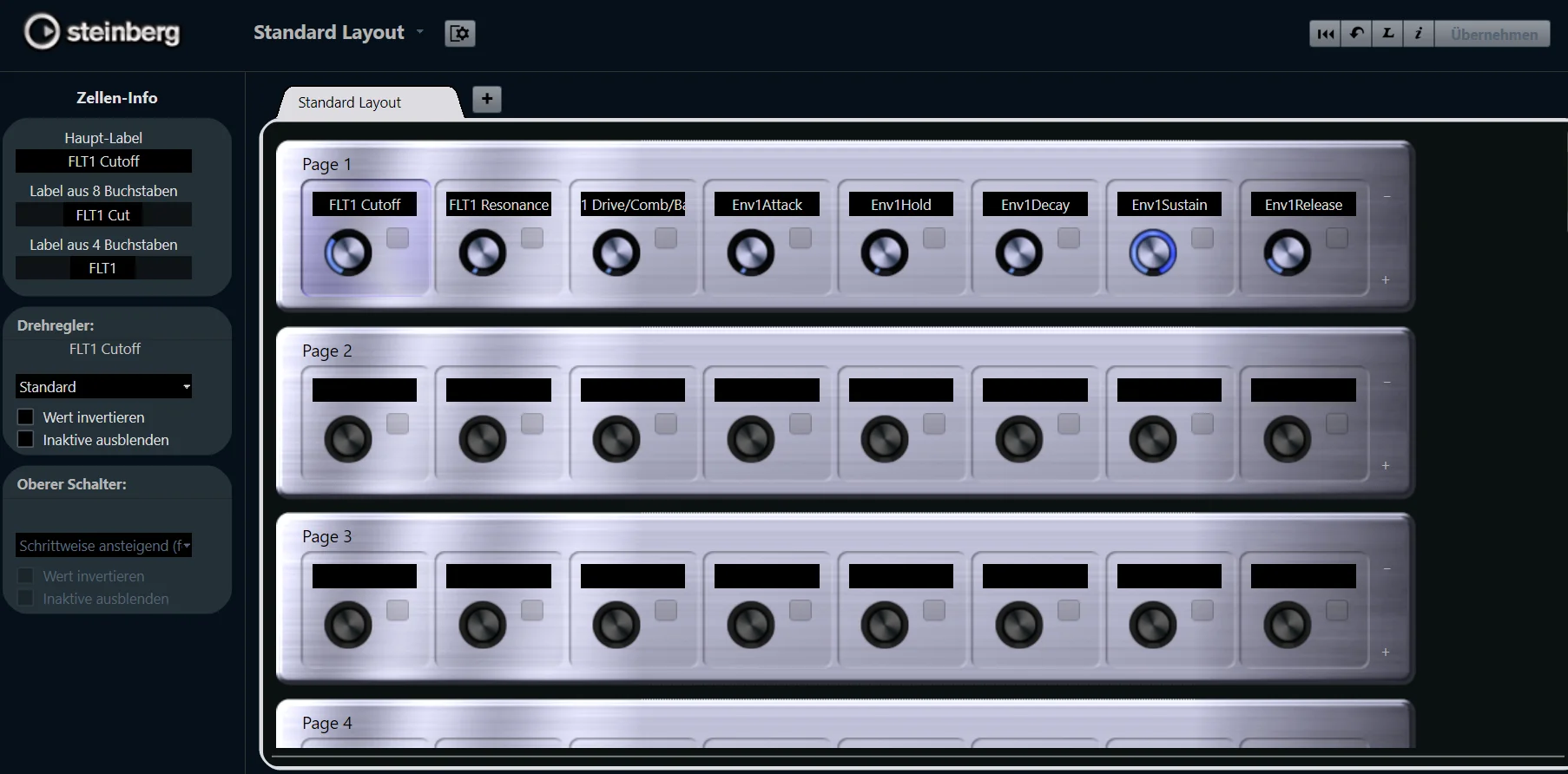The width and height of the screenshot is (1568, 774).
Task: Open the info (i) icon
Action: 1419,34
